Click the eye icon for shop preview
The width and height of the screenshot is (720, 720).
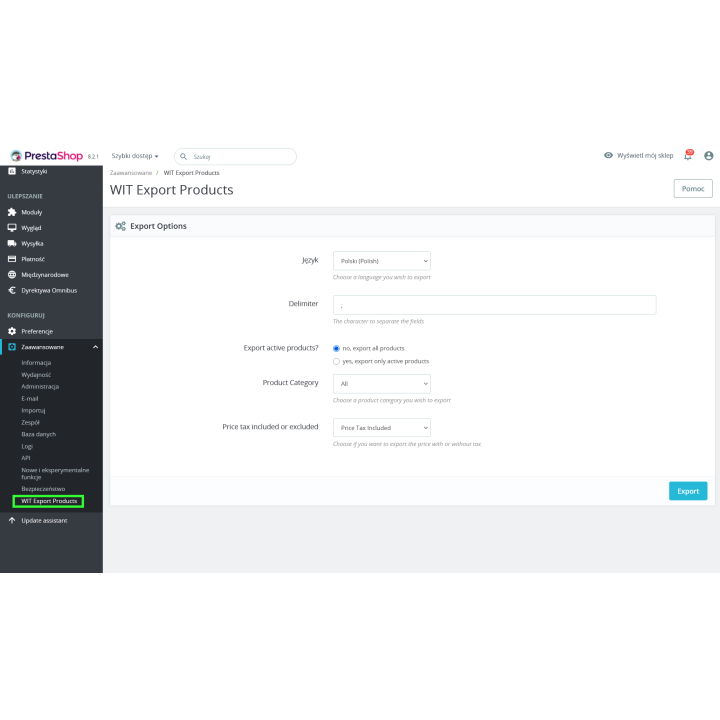point(608,155)
